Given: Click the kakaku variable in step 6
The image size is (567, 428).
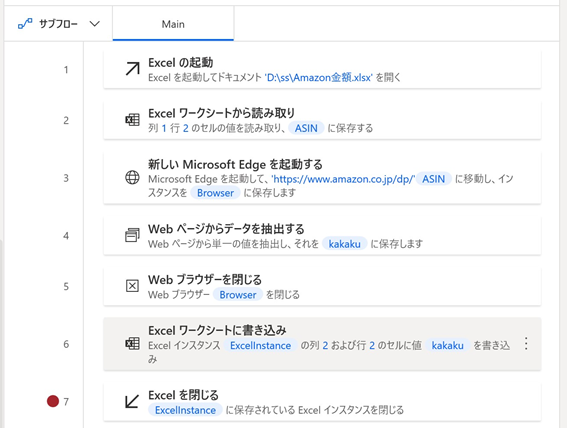Looking at the screenshot, I should (447, 346).
